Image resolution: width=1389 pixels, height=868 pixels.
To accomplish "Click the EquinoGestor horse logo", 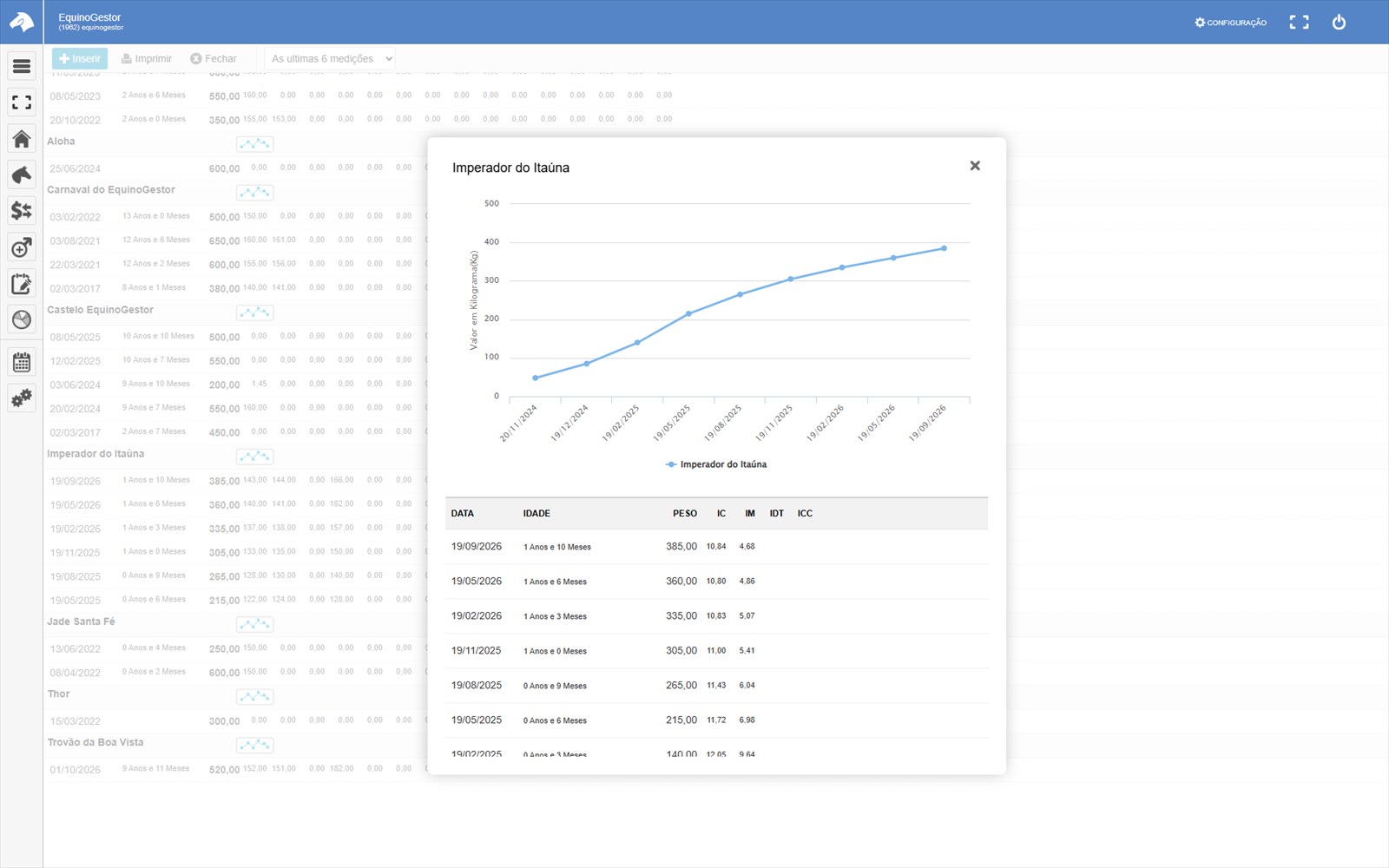I will 22,22.
